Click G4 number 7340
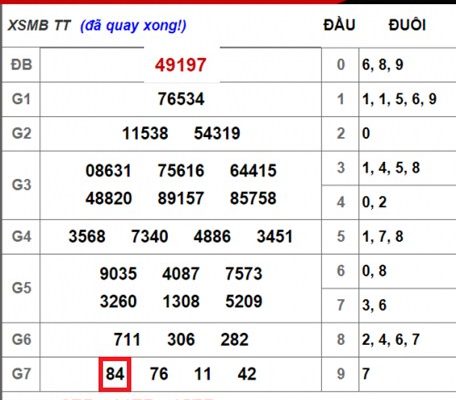This screenshot has height=400, width=459. coord(149,237)
